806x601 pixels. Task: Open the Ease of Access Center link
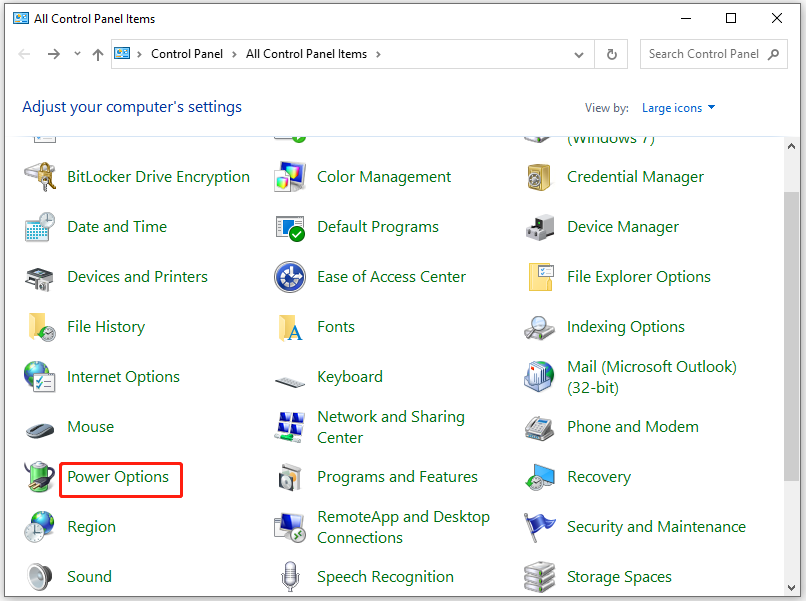point(392,277)
